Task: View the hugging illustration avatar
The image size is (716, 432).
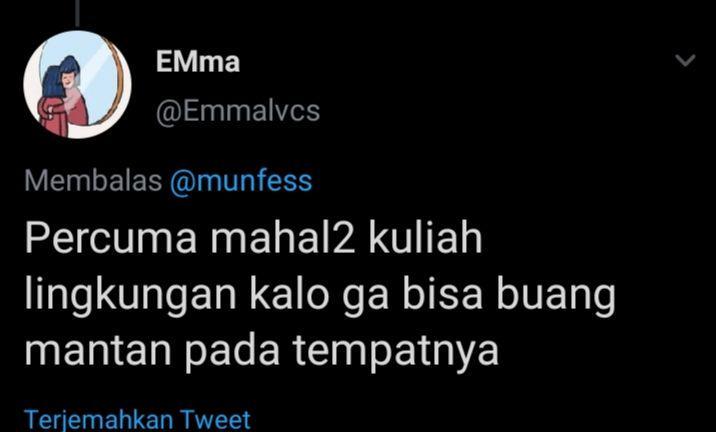Action: coord(78,84)
